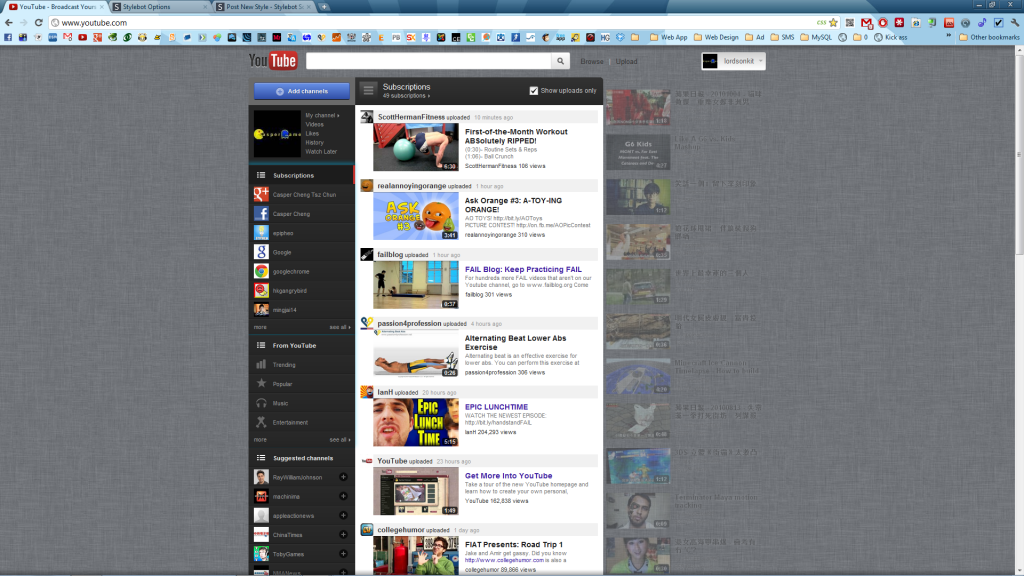The width and height of the screenshot is (1024, 576).
Task: Click the browser vertical scrollbar
Action: click(x=1019, y=157)
